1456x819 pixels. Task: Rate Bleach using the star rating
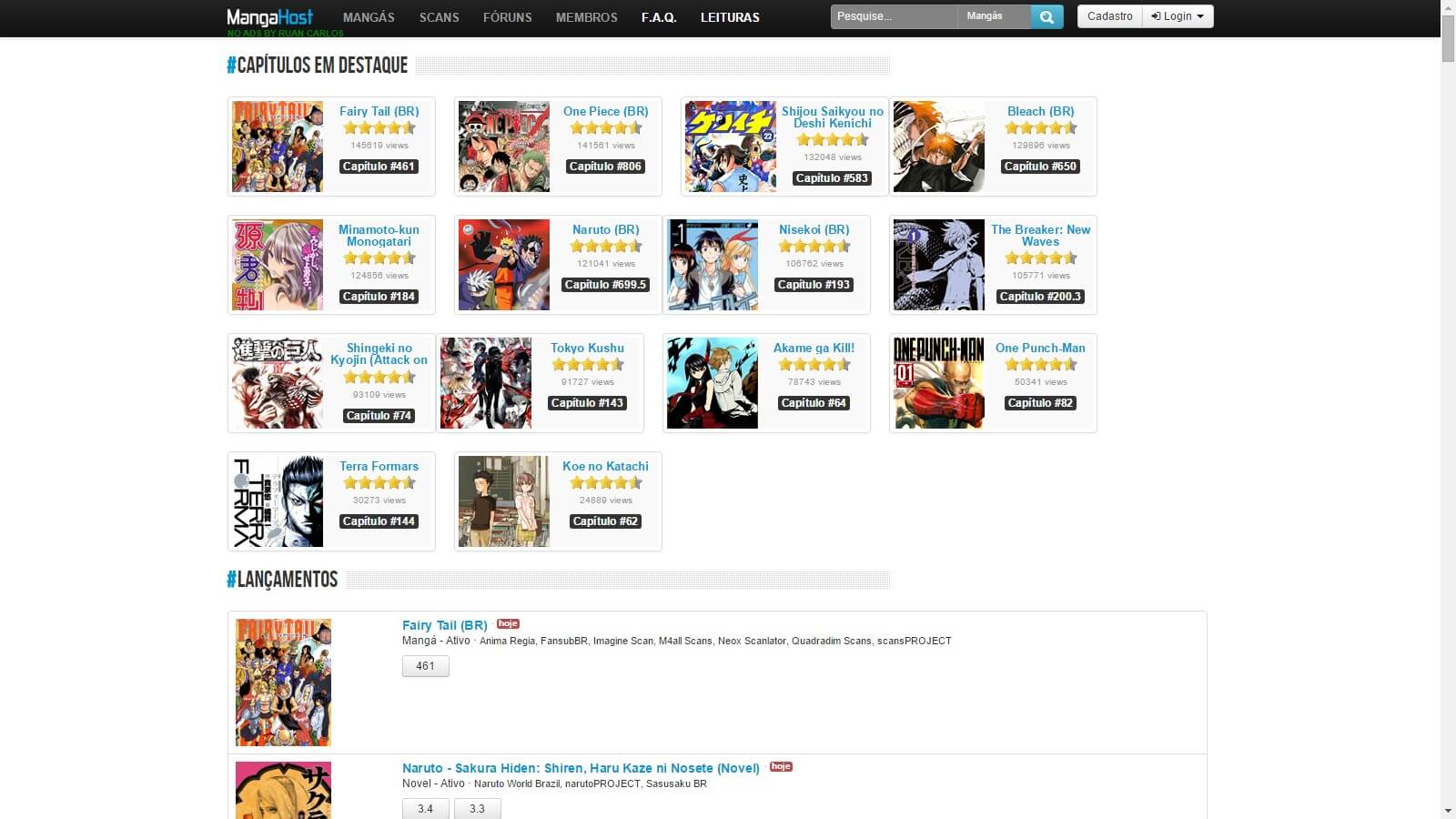(x=1041, y=128)
